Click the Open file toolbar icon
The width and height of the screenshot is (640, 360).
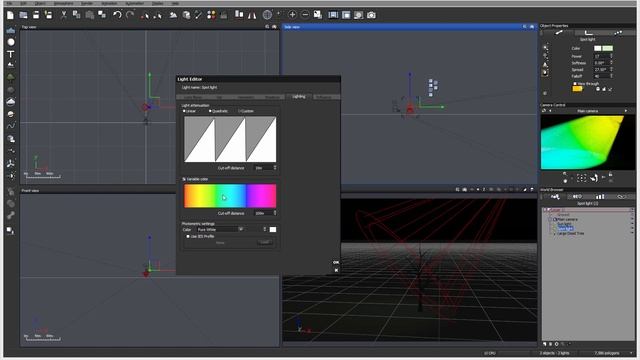23,15
